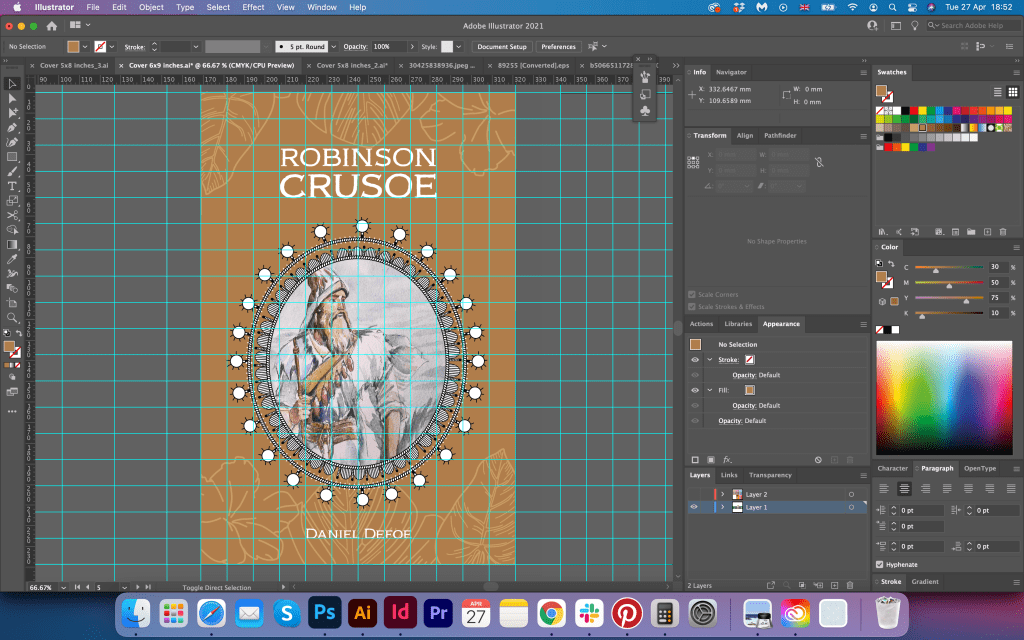The height and width of the screenshot is (640, 1024).
Task: Toggle visibility of Stroke attribute in Appearance
Action: point(695,359)
